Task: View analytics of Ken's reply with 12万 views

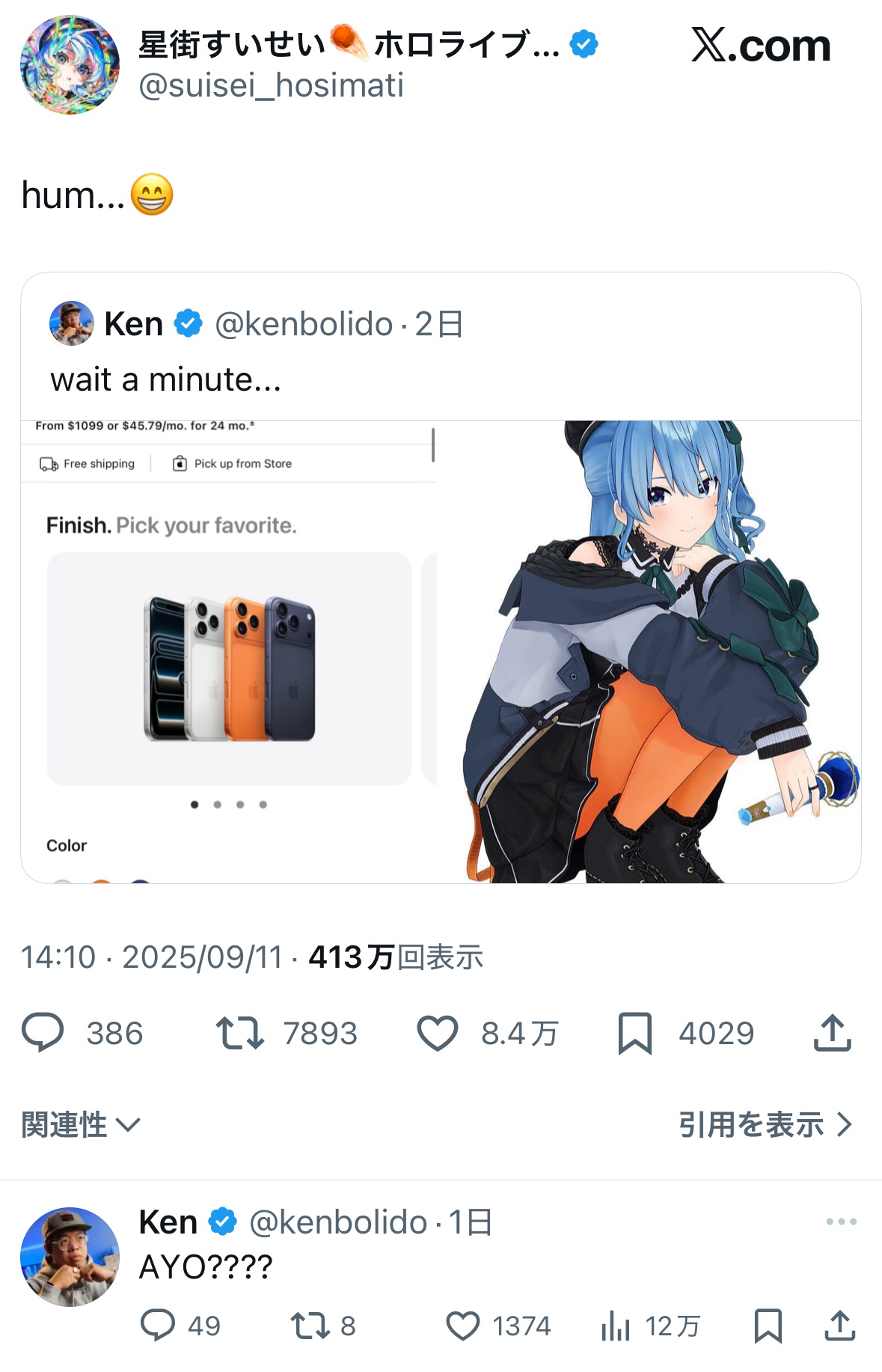Action: click(616, 1326)
